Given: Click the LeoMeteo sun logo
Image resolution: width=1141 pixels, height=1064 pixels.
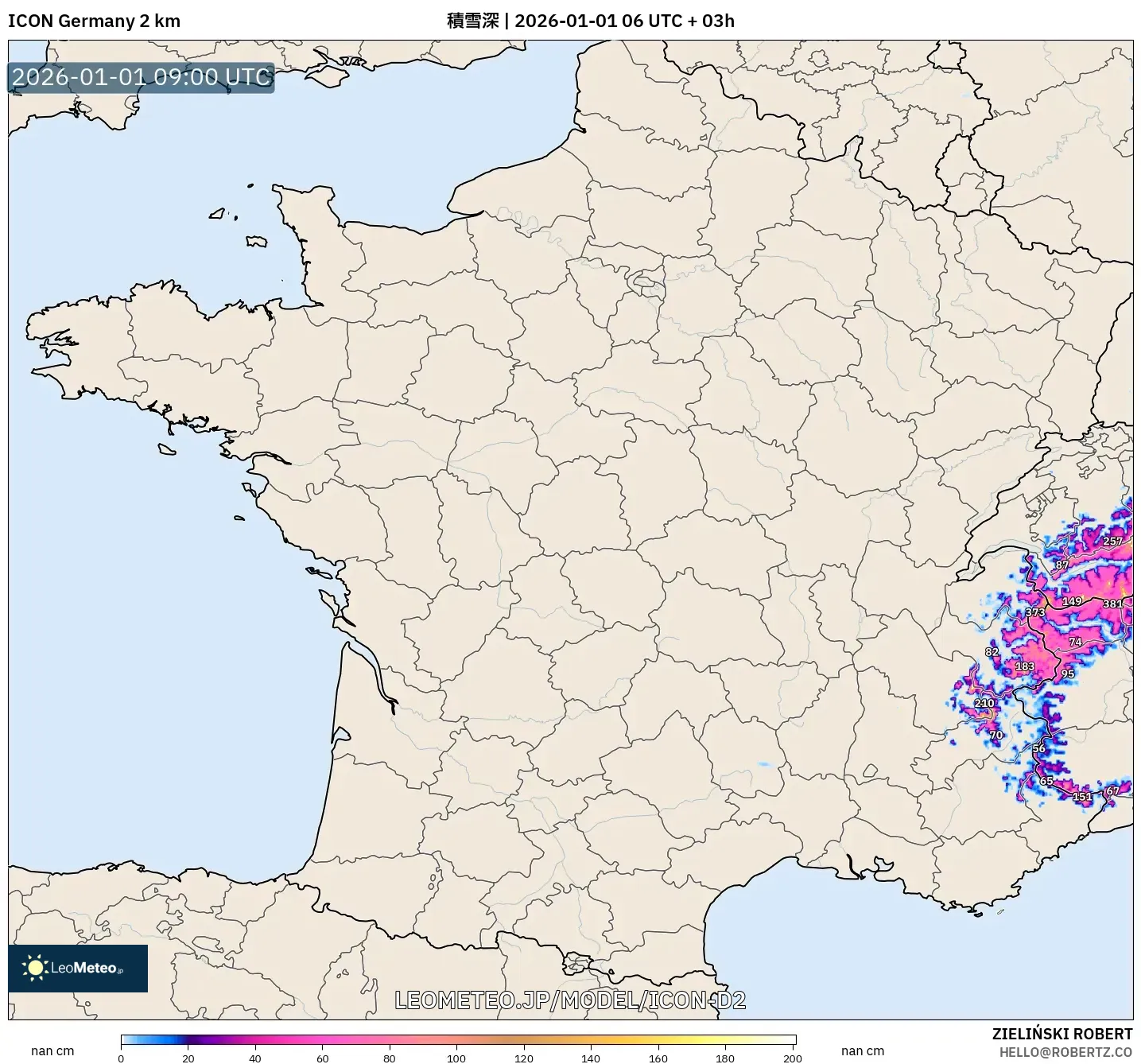Looking at the screenshot, I should coord(36,968).
